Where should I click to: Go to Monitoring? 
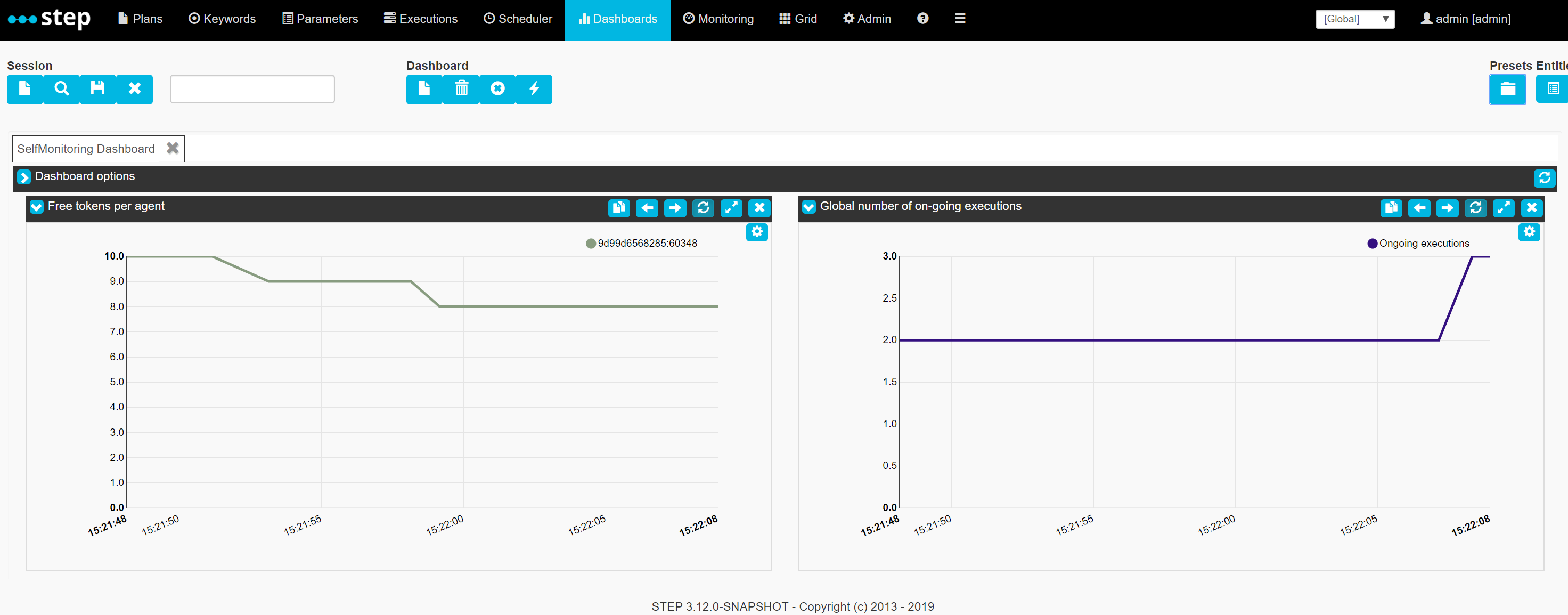pos(718,19)
